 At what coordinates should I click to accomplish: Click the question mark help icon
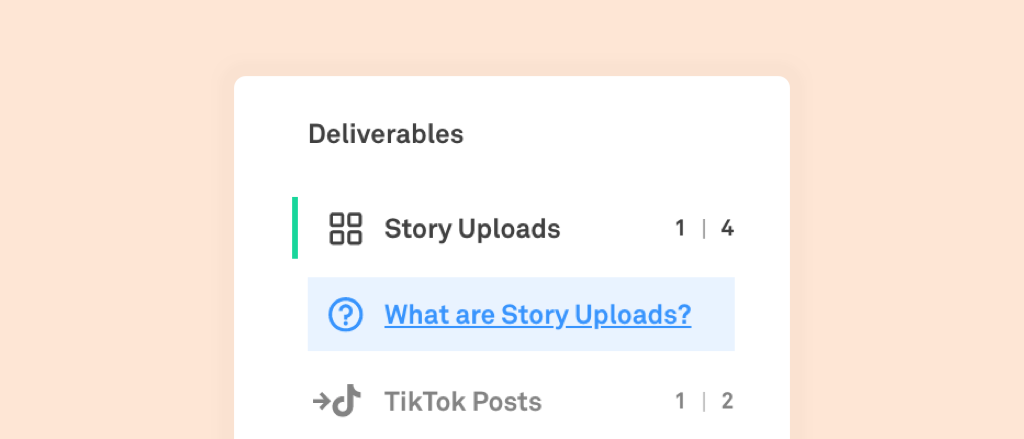[346, 315]
